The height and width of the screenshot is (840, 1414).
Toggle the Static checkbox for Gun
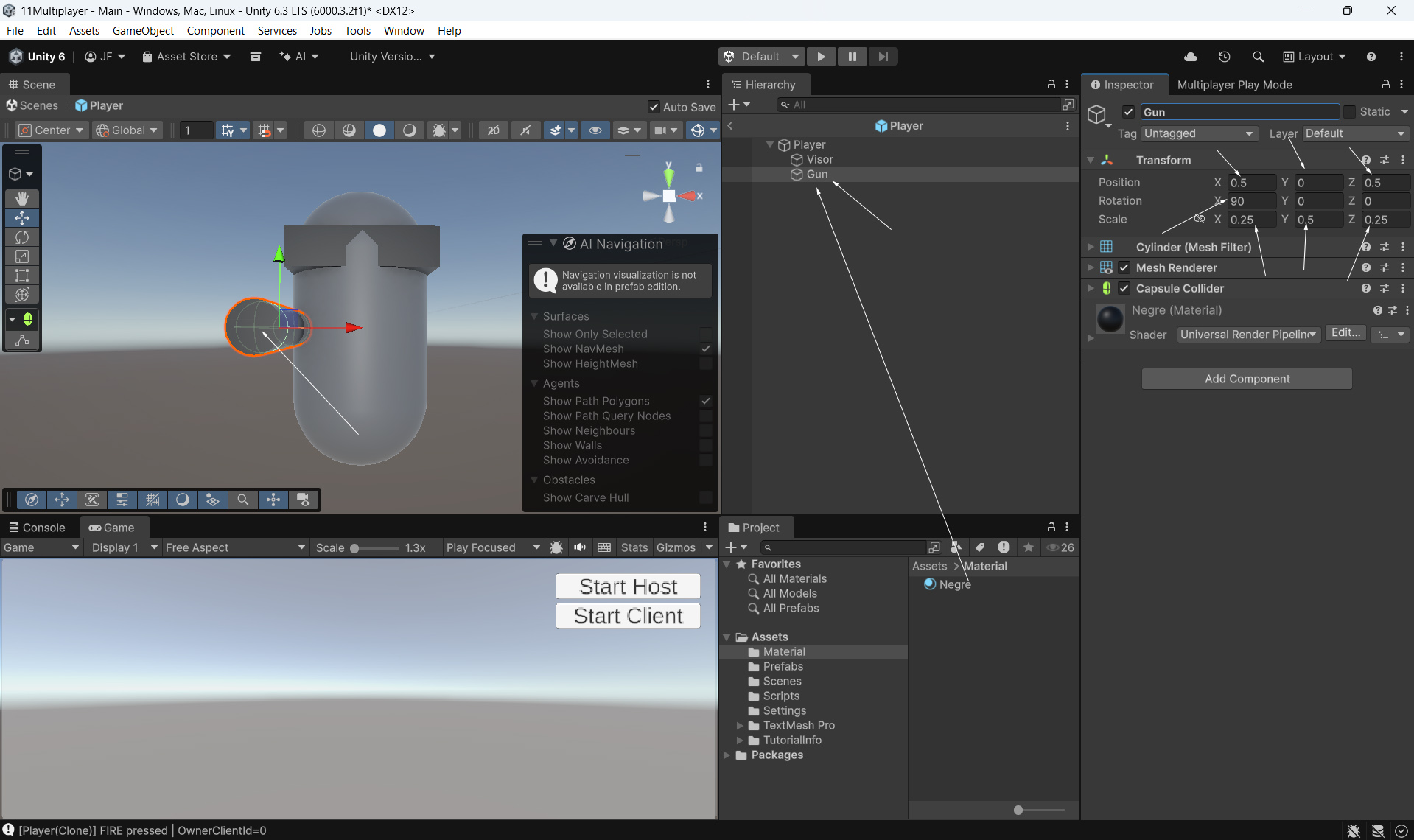coord(1349,112)
